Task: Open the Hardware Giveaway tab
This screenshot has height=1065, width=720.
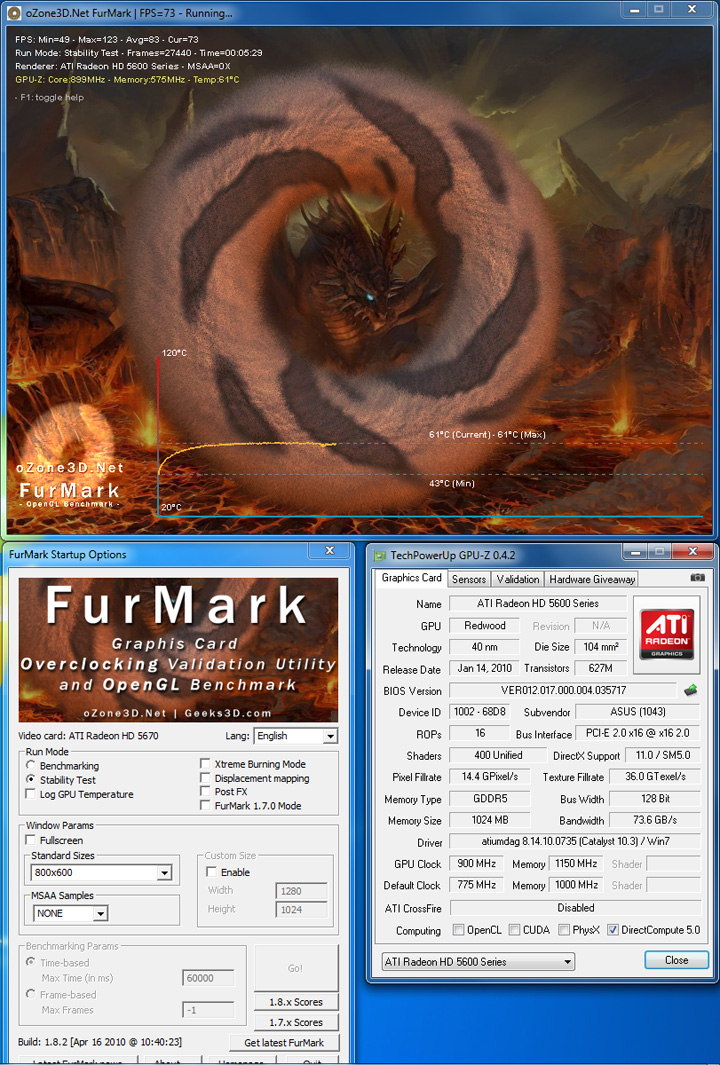Action: pos(592,579)
